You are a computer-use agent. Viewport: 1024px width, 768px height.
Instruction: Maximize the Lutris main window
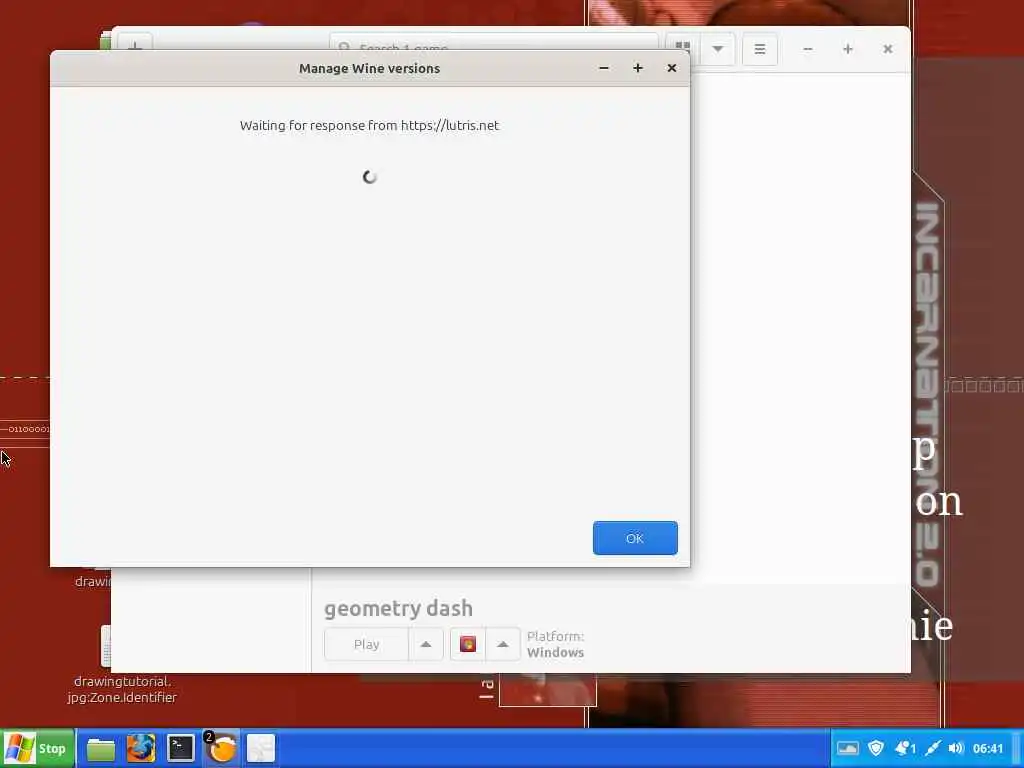(x=848, y=49)
